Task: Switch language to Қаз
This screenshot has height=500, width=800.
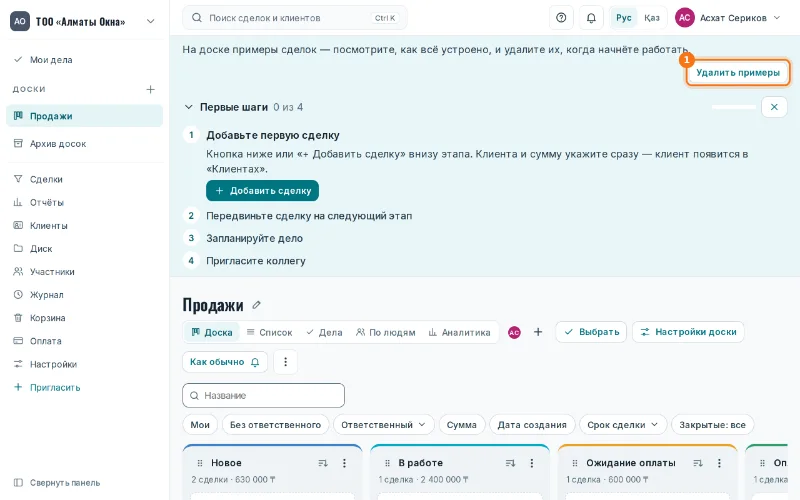Action: [652, 18]
